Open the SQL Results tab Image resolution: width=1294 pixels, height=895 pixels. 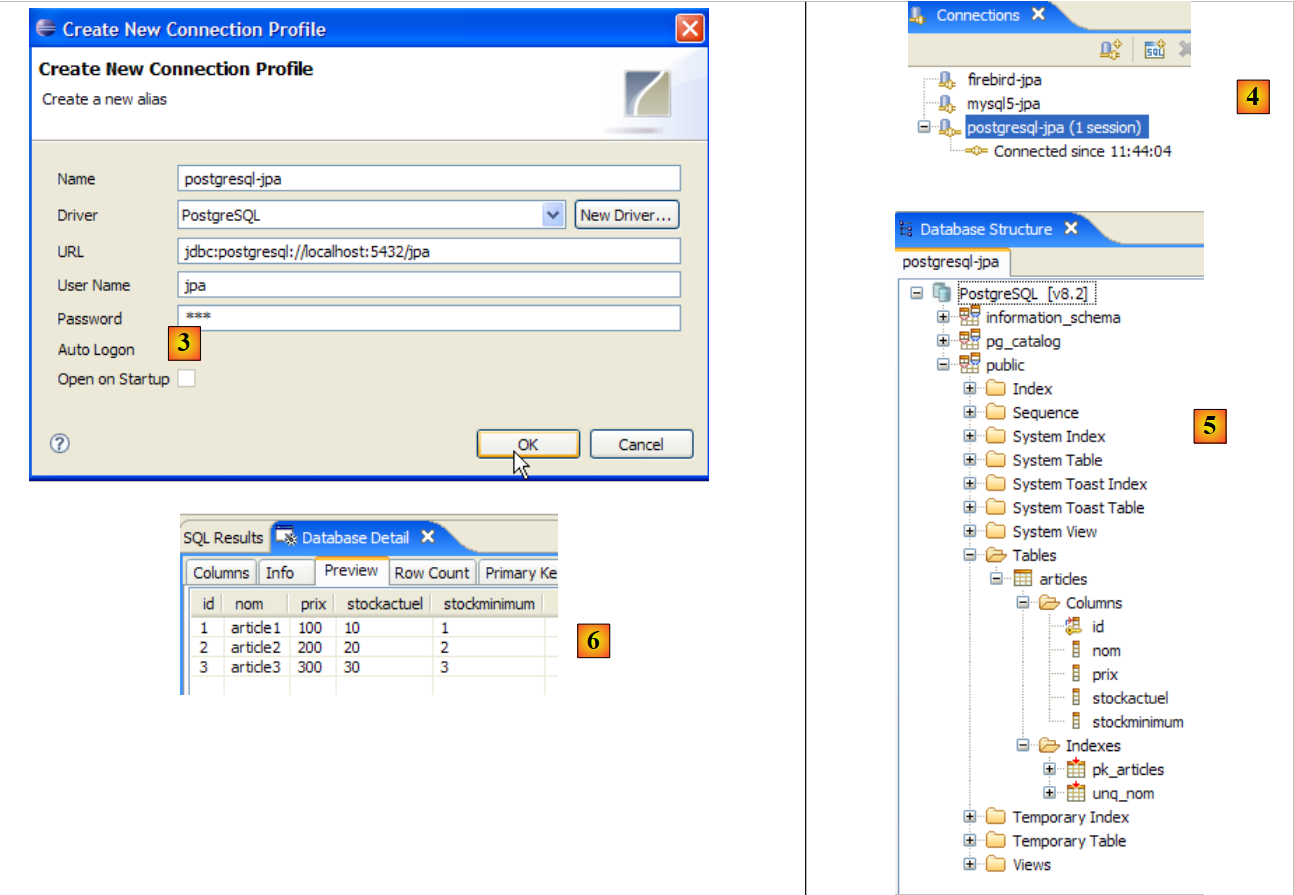coord(223,538)
